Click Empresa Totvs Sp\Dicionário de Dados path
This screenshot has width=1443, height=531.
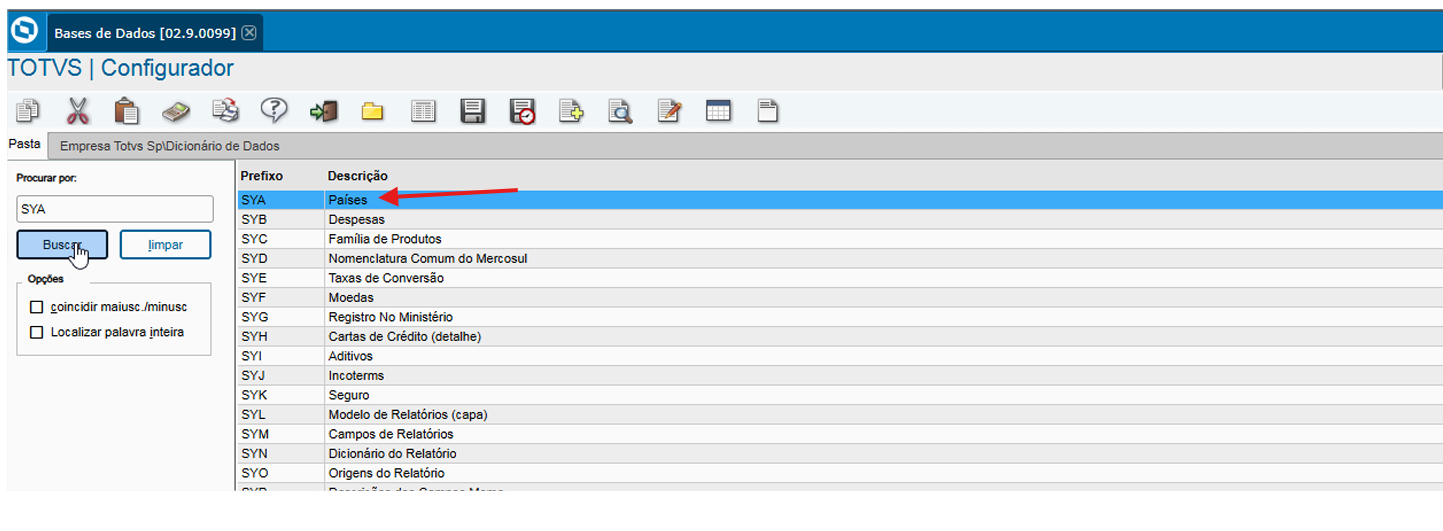click(170, 146)
